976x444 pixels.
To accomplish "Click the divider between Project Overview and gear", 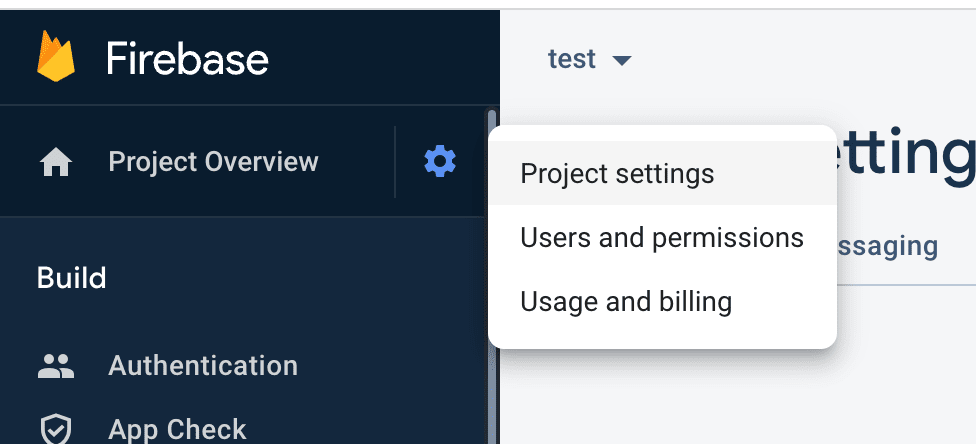I will pyautogui.click(x=395, y=162).
